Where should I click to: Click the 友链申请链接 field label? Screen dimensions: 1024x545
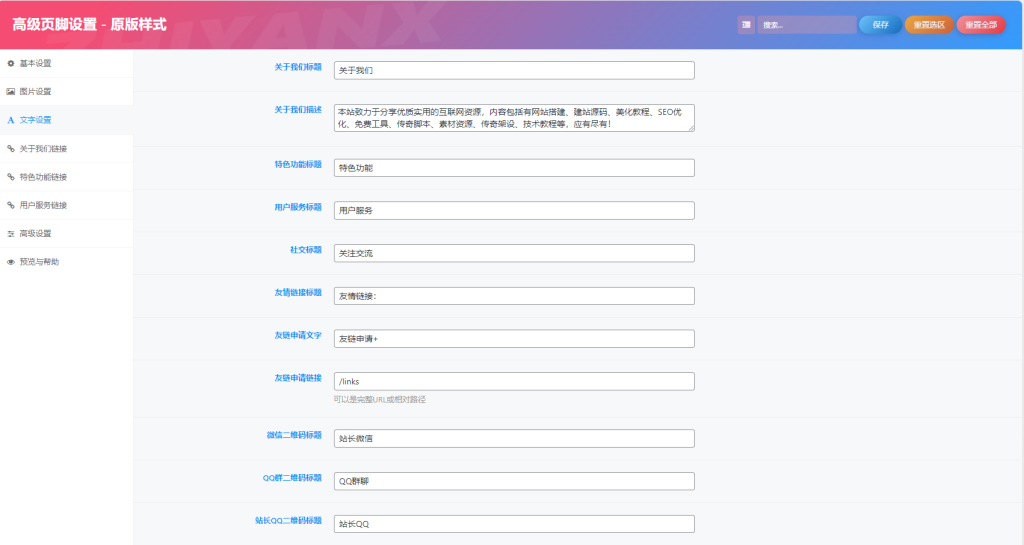pyautogui.click(x=298, y=378)
